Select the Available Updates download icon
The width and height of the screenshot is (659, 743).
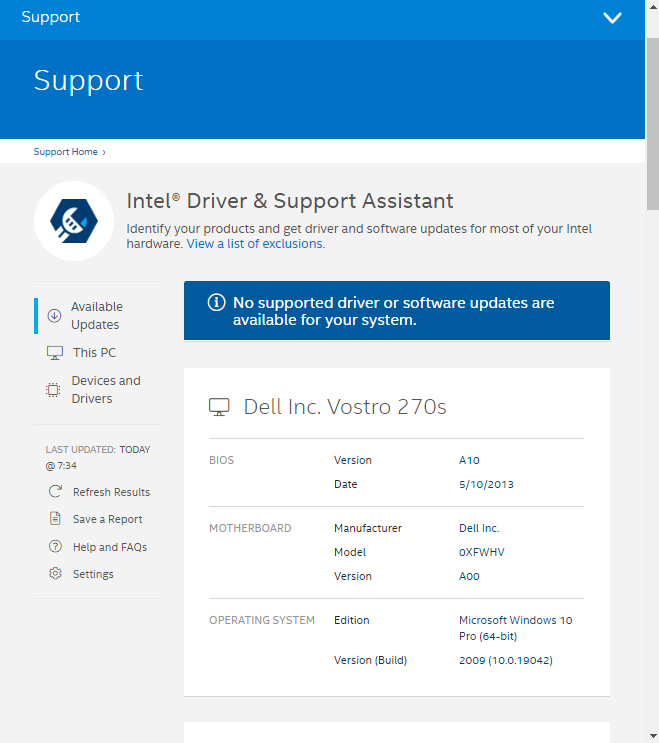click(x=54, y=316)
